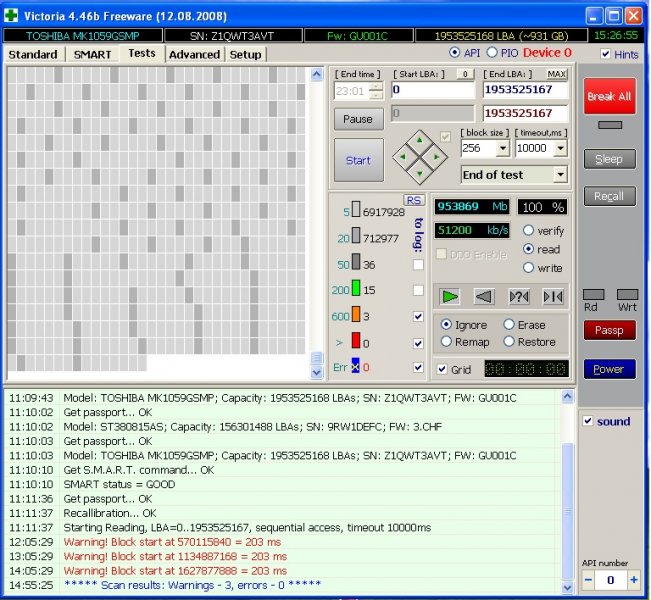This screenshot has height=600, width=651.
Task: Click the reverse scan direction icon
Action: click(484, 296)
